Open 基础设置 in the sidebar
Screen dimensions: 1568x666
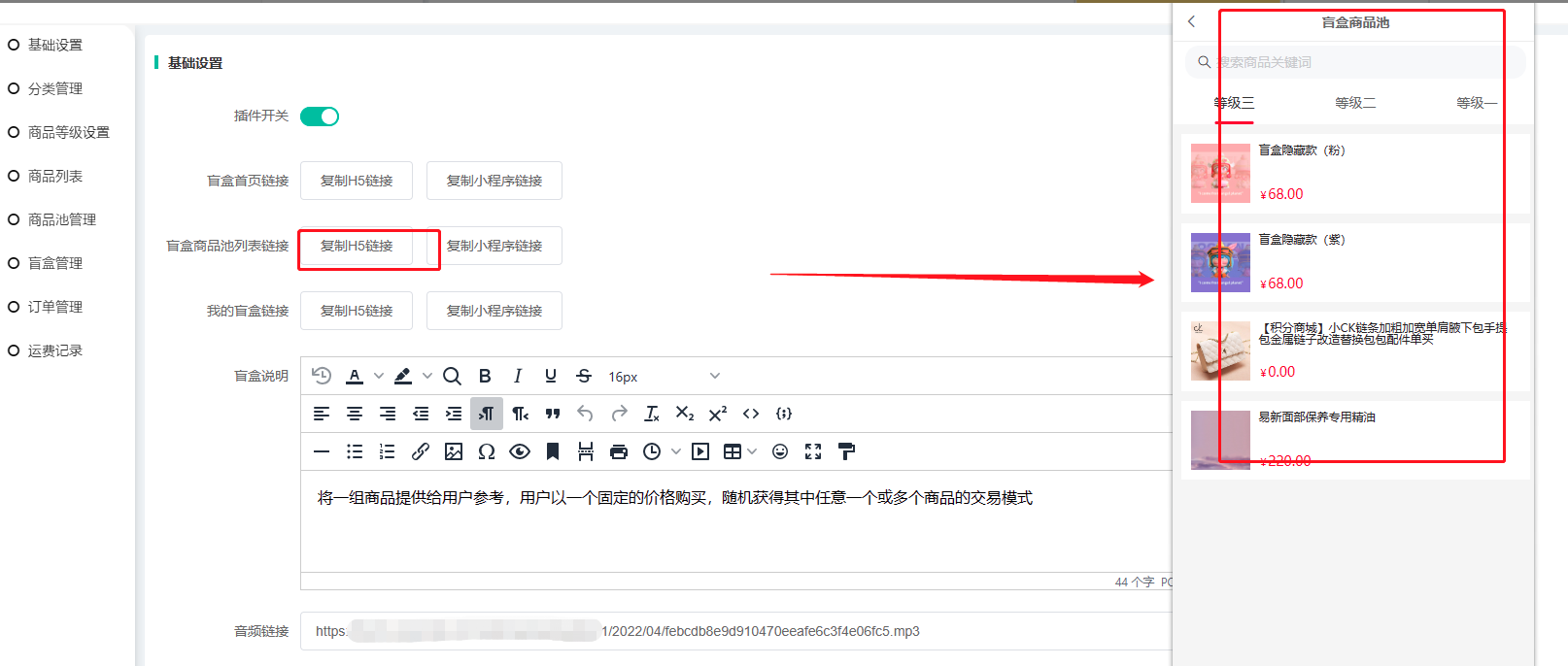(55, 45)
